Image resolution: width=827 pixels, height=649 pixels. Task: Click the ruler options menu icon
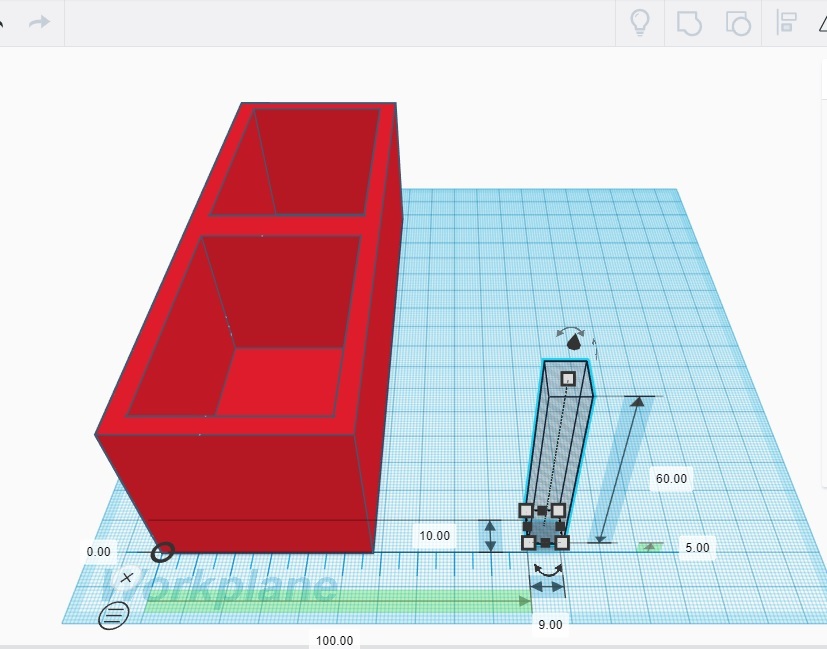[113, 615]
